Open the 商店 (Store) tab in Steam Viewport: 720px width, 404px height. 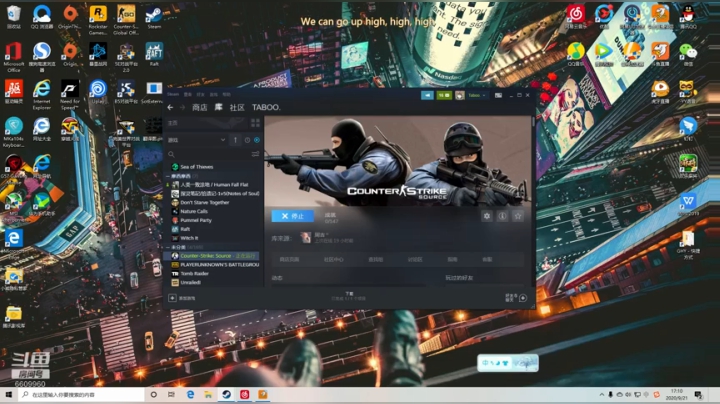coord(199,107)
